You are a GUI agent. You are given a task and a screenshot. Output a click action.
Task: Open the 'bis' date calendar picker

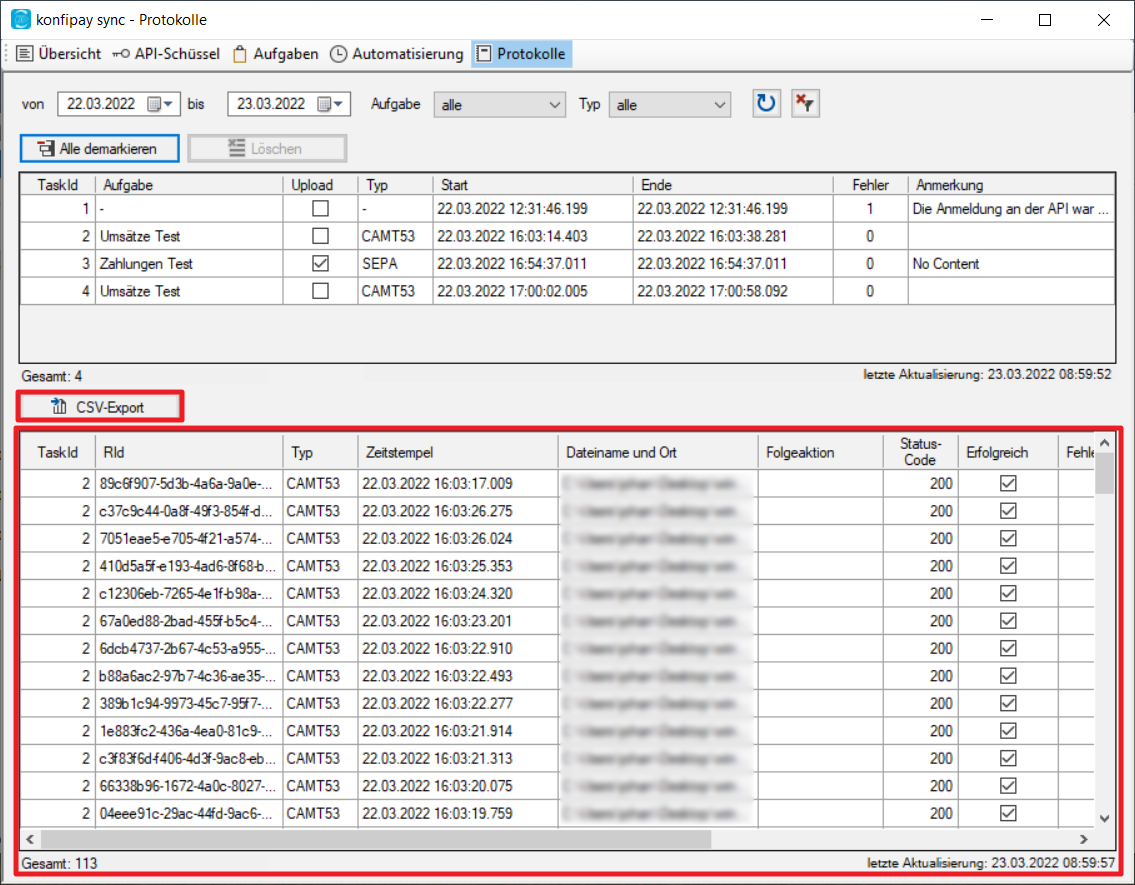tap(330, 104)
